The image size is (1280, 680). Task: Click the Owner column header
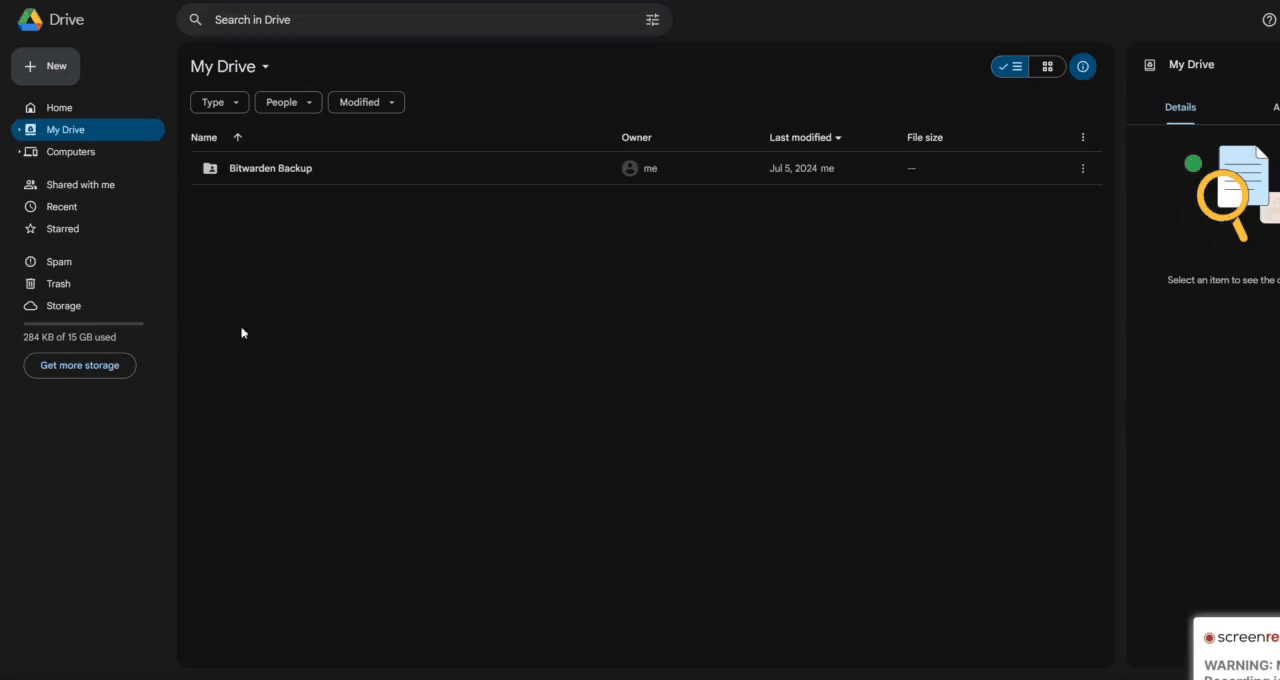pyautogui.click(x=636, y=138)
